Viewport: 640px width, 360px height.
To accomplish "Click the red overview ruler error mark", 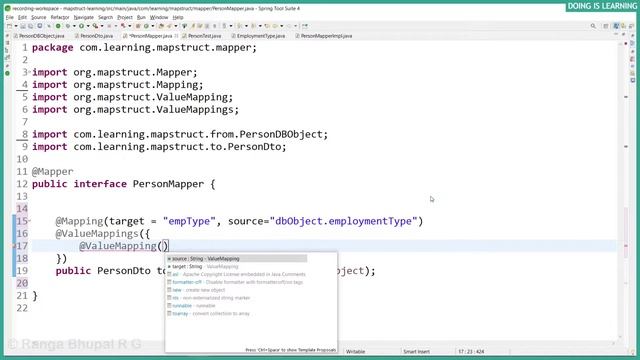I will [626, 246].
